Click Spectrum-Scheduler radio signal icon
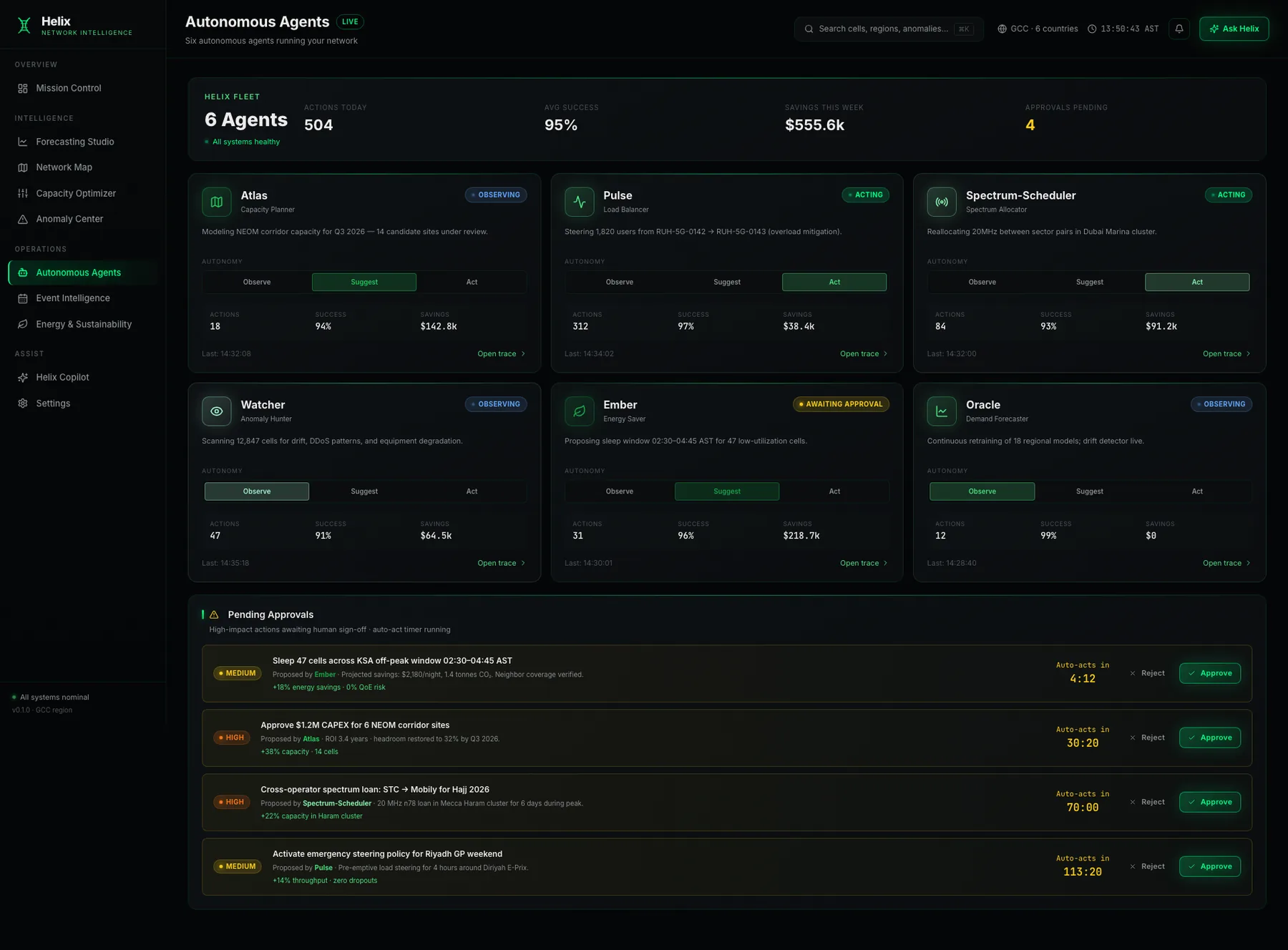 tap(942, 202)
